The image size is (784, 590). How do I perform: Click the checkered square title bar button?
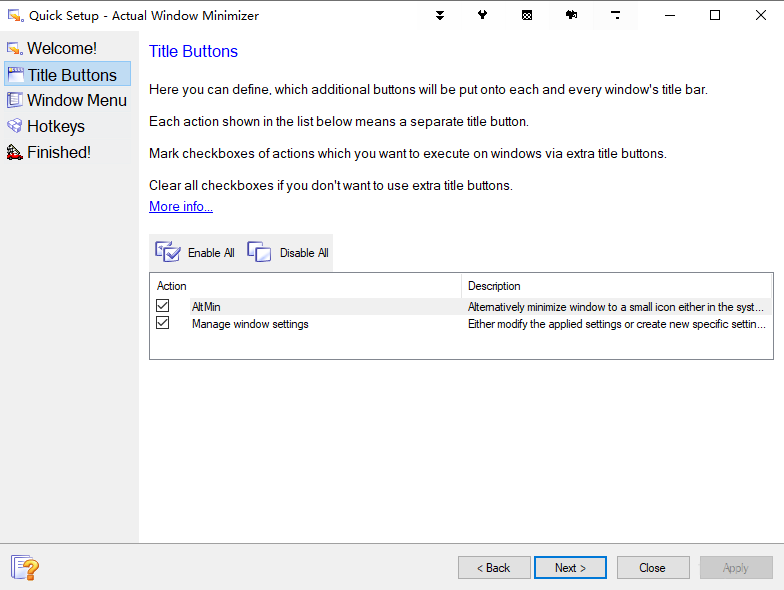pos(527,15)
